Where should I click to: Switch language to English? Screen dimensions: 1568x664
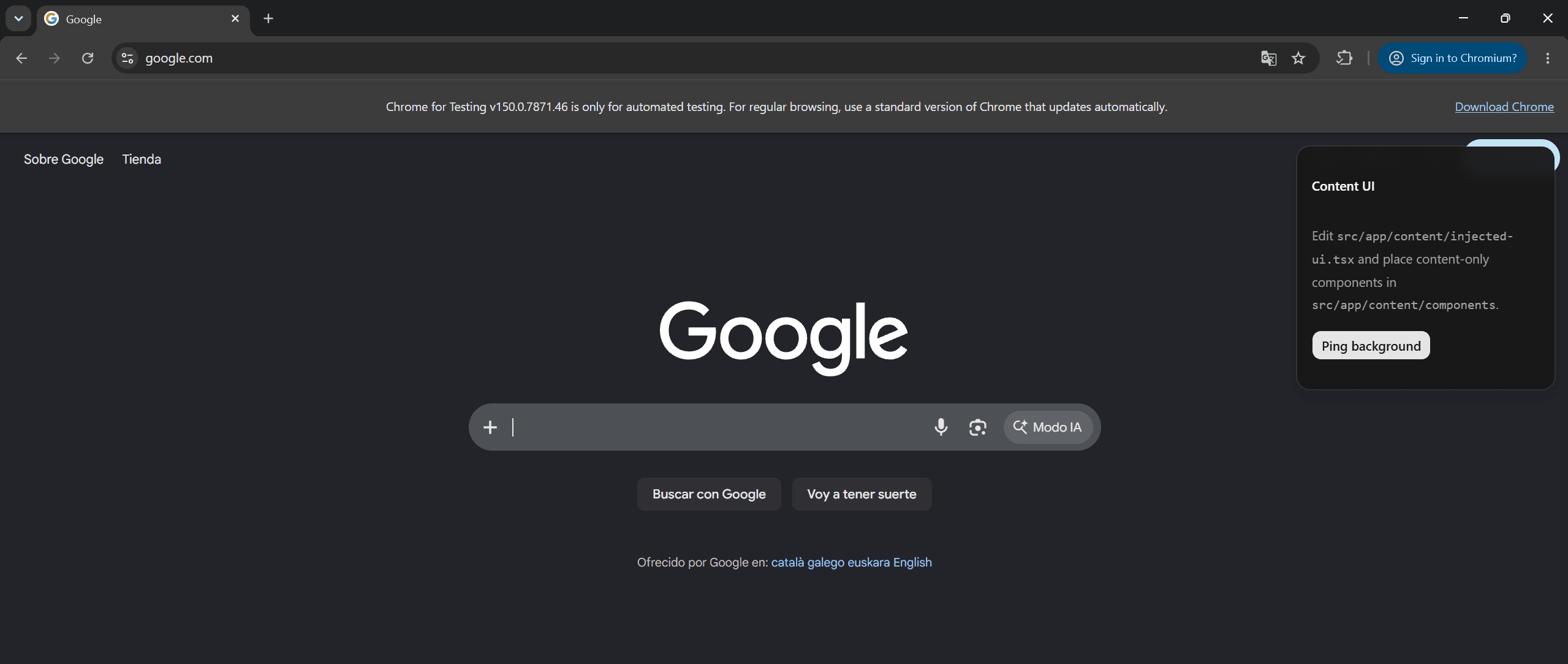tap(912, 562)
